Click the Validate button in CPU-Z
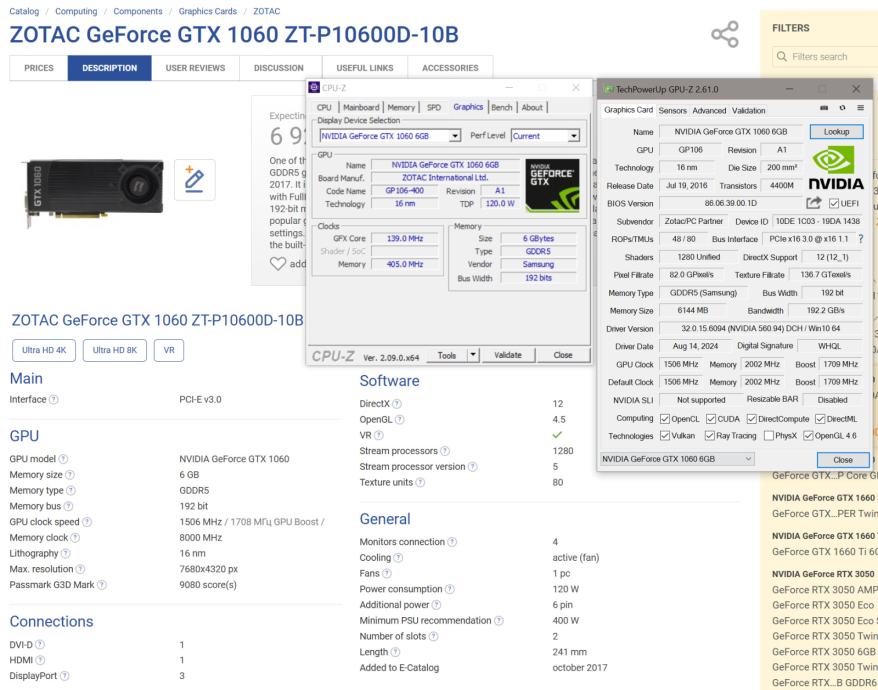Screen dimensions: 878x690 508,355
